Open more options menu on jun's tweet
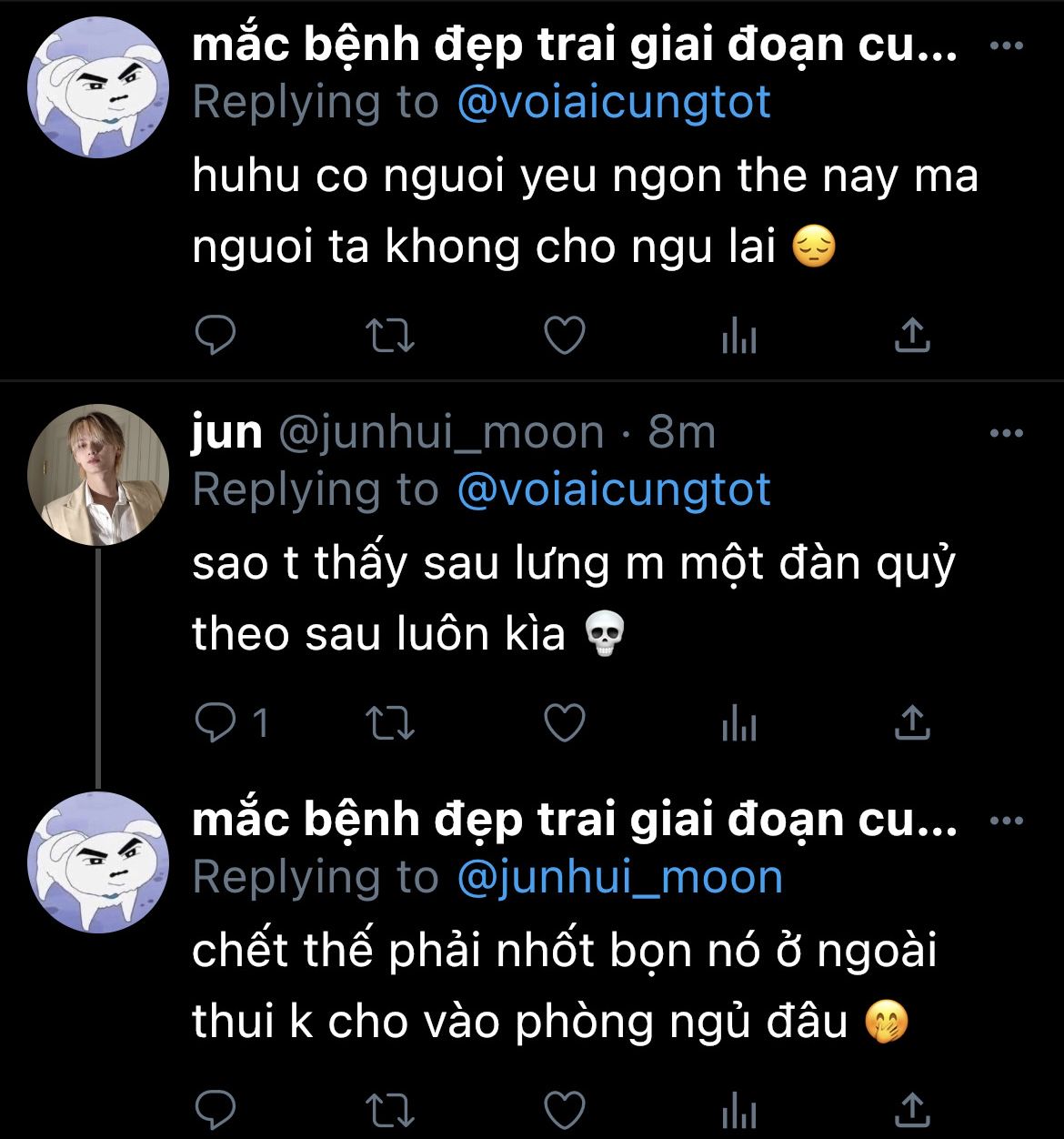This screenshot has height=1139, width=1064. click(1006, 434)
